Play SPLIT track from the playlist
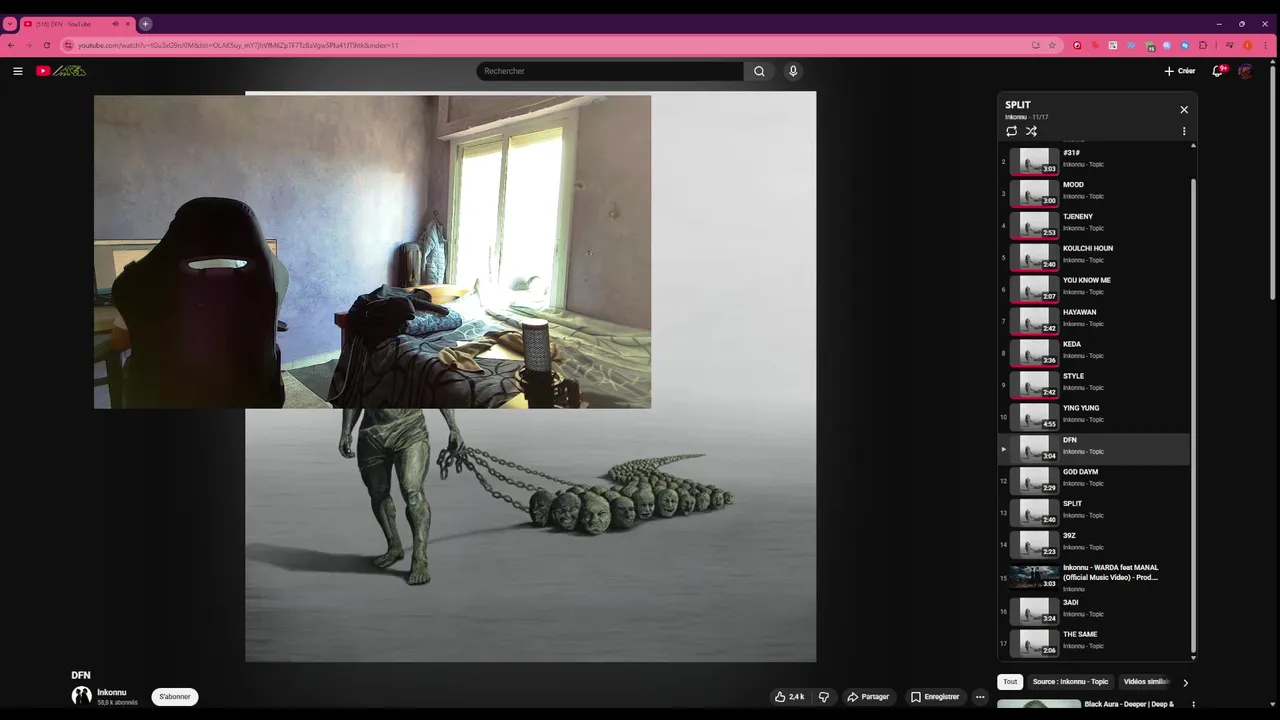 click(x=1095, y=512)
